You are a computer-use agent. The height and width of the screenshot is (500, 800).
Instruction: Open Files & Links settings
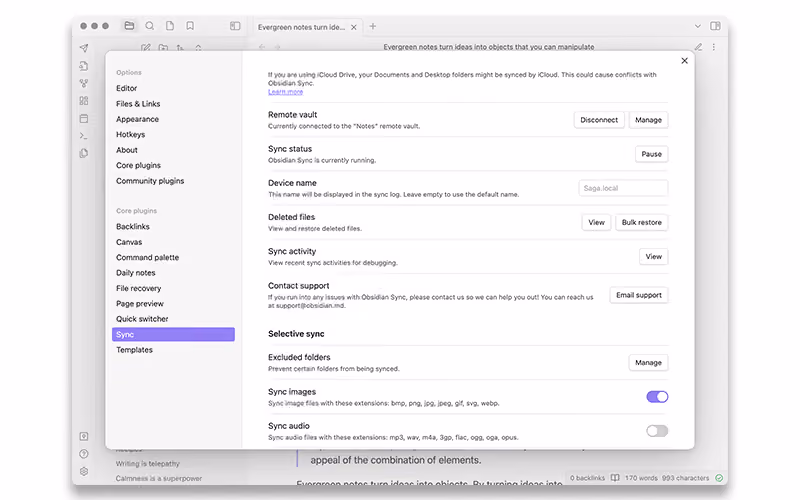(x=173, y=104)
